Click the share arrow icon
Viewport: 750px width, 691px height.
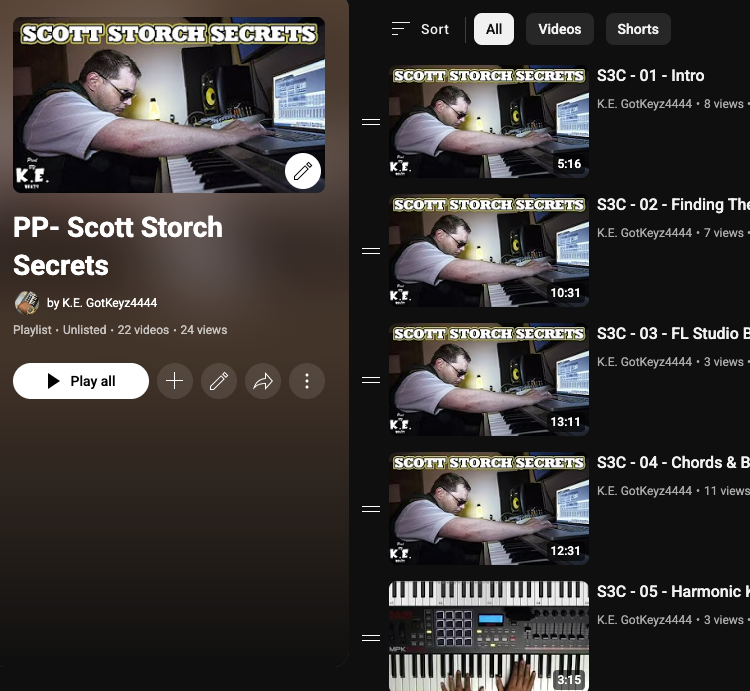pyautogui.click(x=263, y=381)
